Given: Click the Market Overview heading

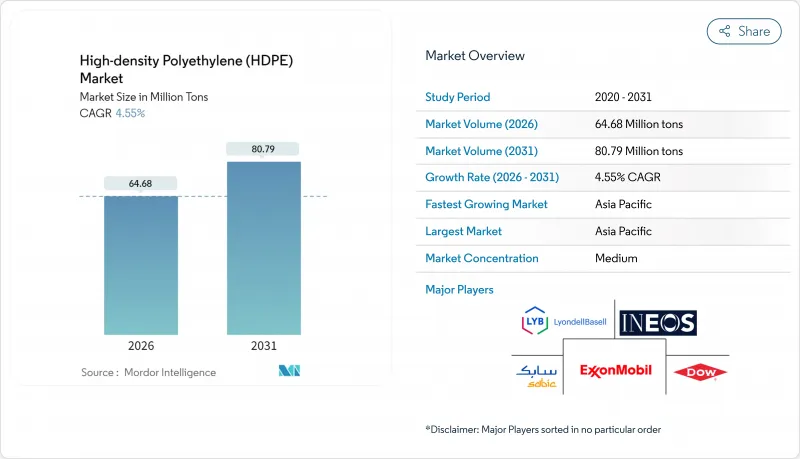Looking at the screenshot, I should [x=474, y=55].
